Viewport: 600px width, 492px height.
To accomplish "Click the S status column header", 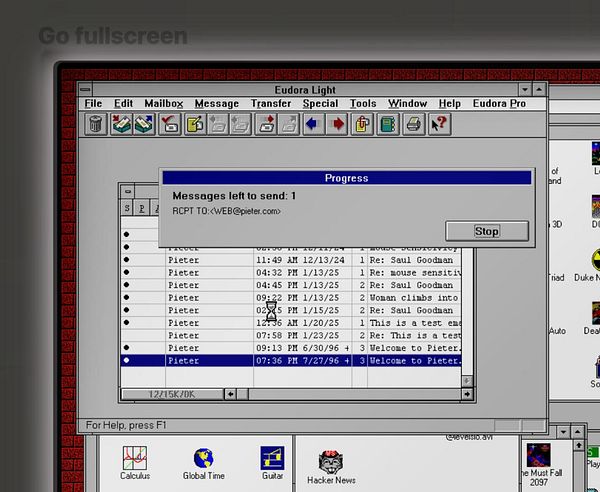I will pos(127,209).
